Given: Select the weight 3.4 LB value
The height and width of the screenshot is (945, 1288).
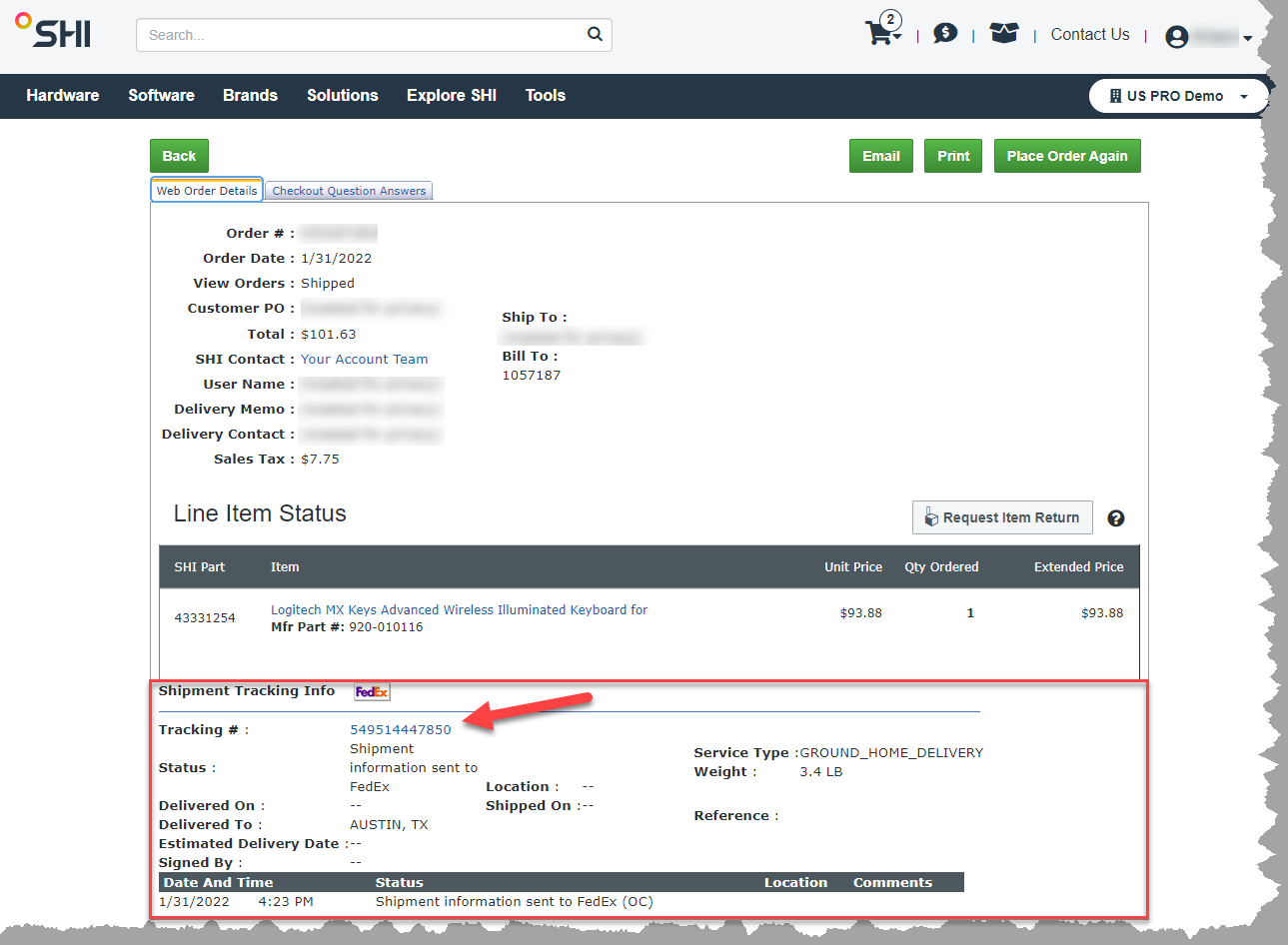Looking at the screenshot, I should (x=820, y=772).
